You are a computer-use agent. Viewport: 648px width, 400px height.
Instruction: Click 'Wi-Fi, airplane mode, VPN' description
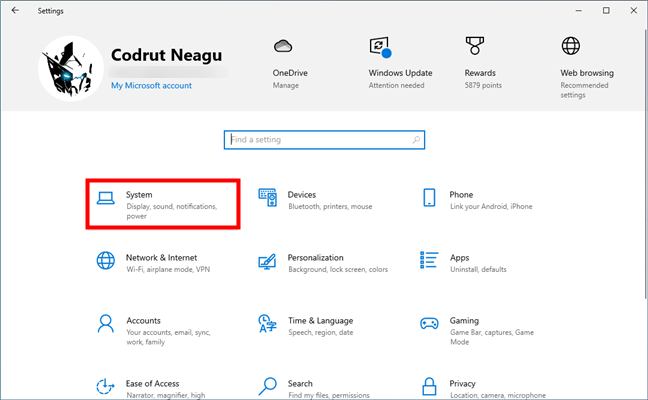pos(168,269)
